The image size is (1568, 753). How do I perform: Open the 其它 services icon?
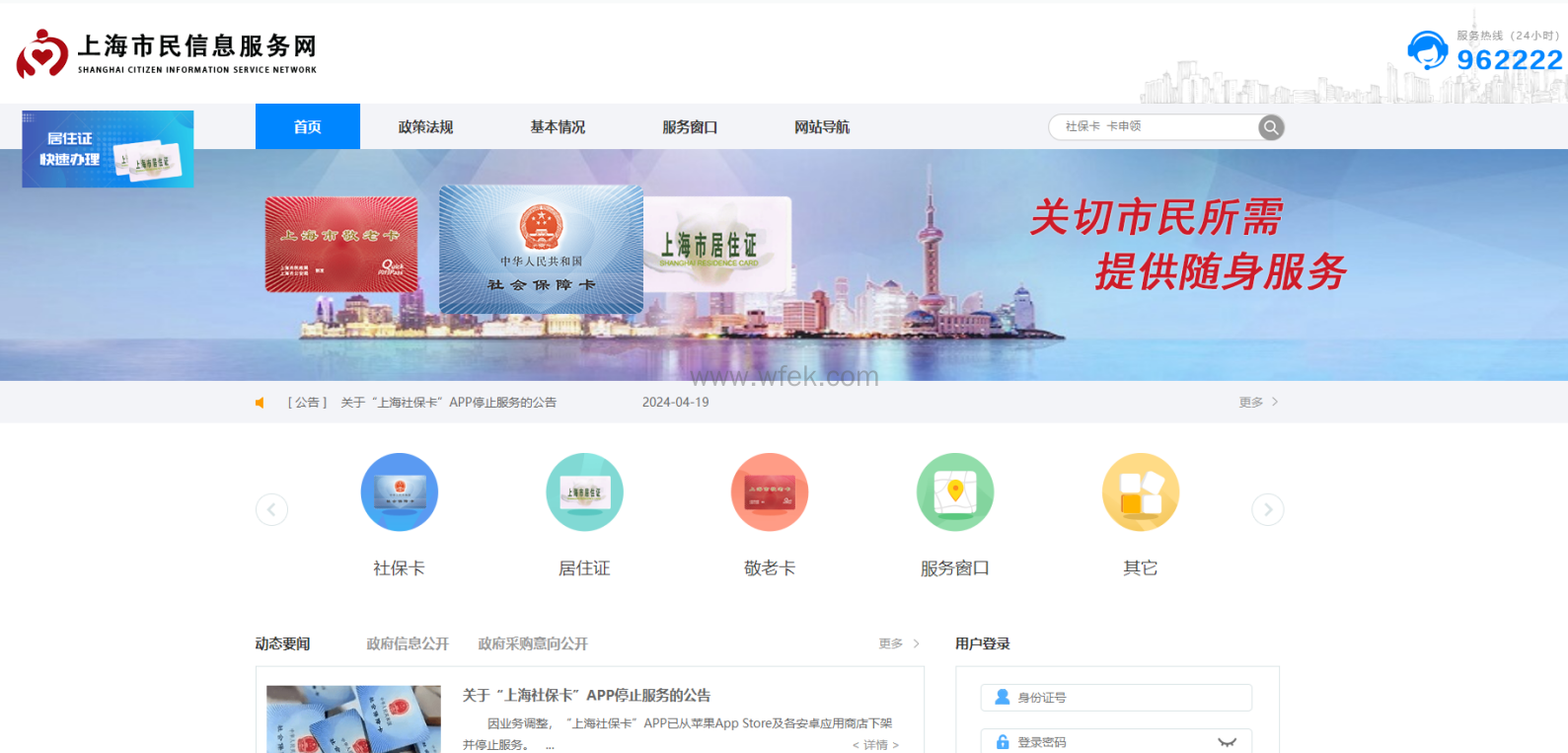[1140, 492]
